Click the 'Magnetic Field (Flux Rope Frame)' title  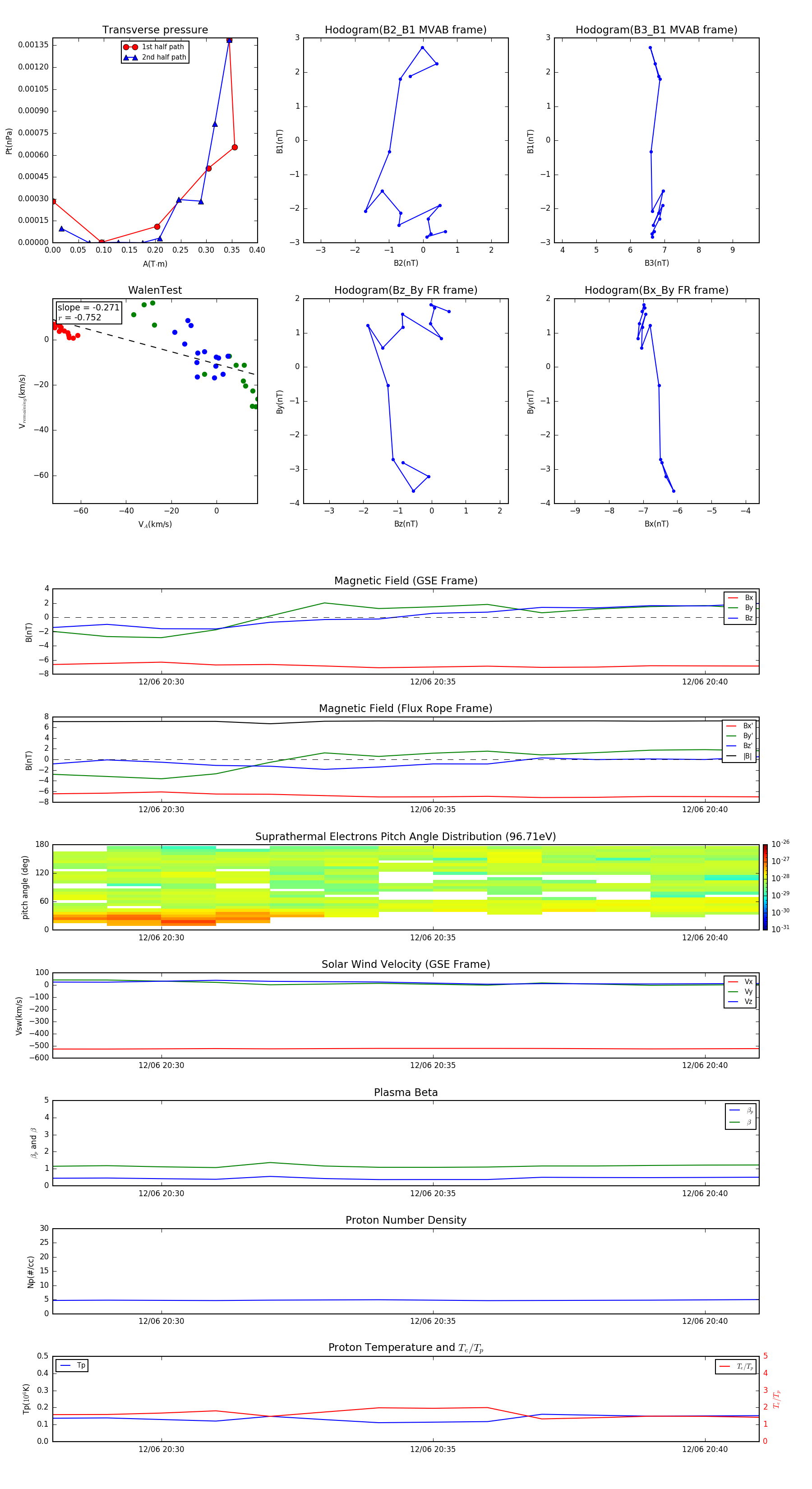pos(406,709)
